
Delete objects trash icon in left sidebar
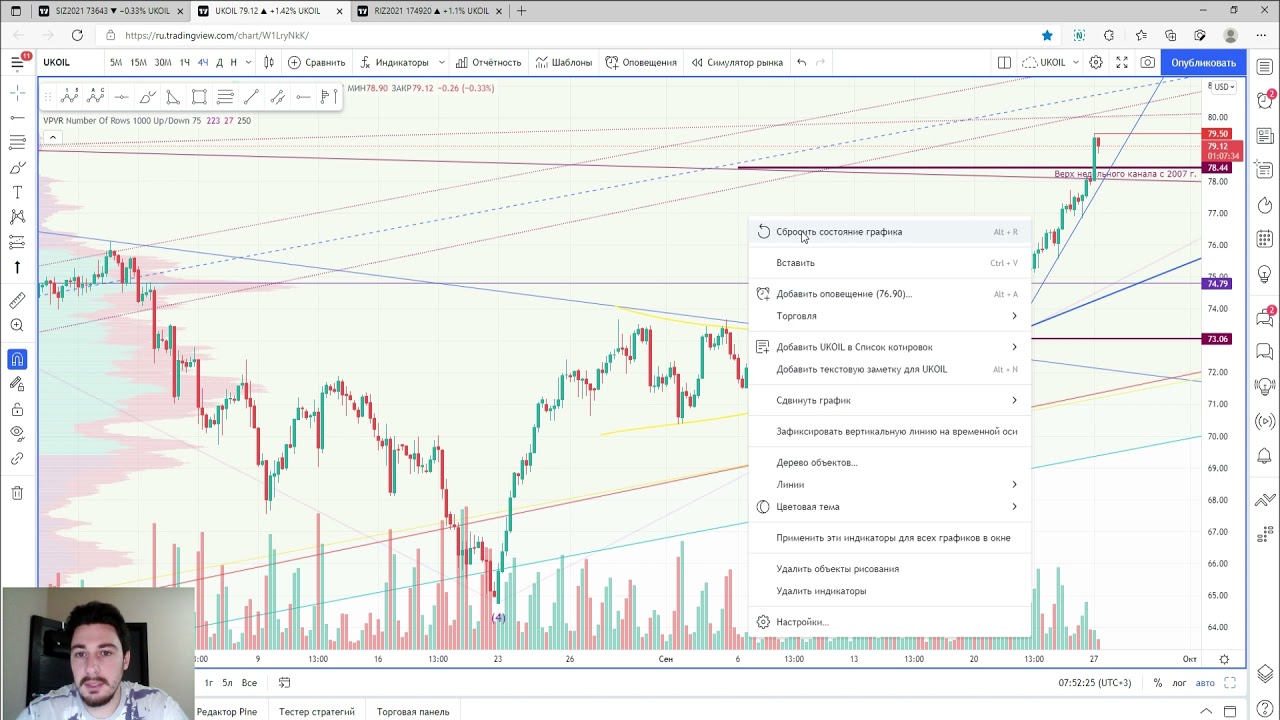[x=17, y=492]
